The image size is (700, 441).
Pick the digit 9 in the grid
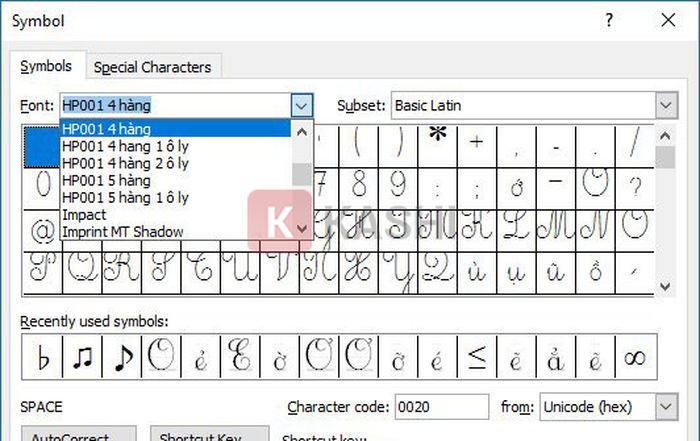click(x=398, y=189)
